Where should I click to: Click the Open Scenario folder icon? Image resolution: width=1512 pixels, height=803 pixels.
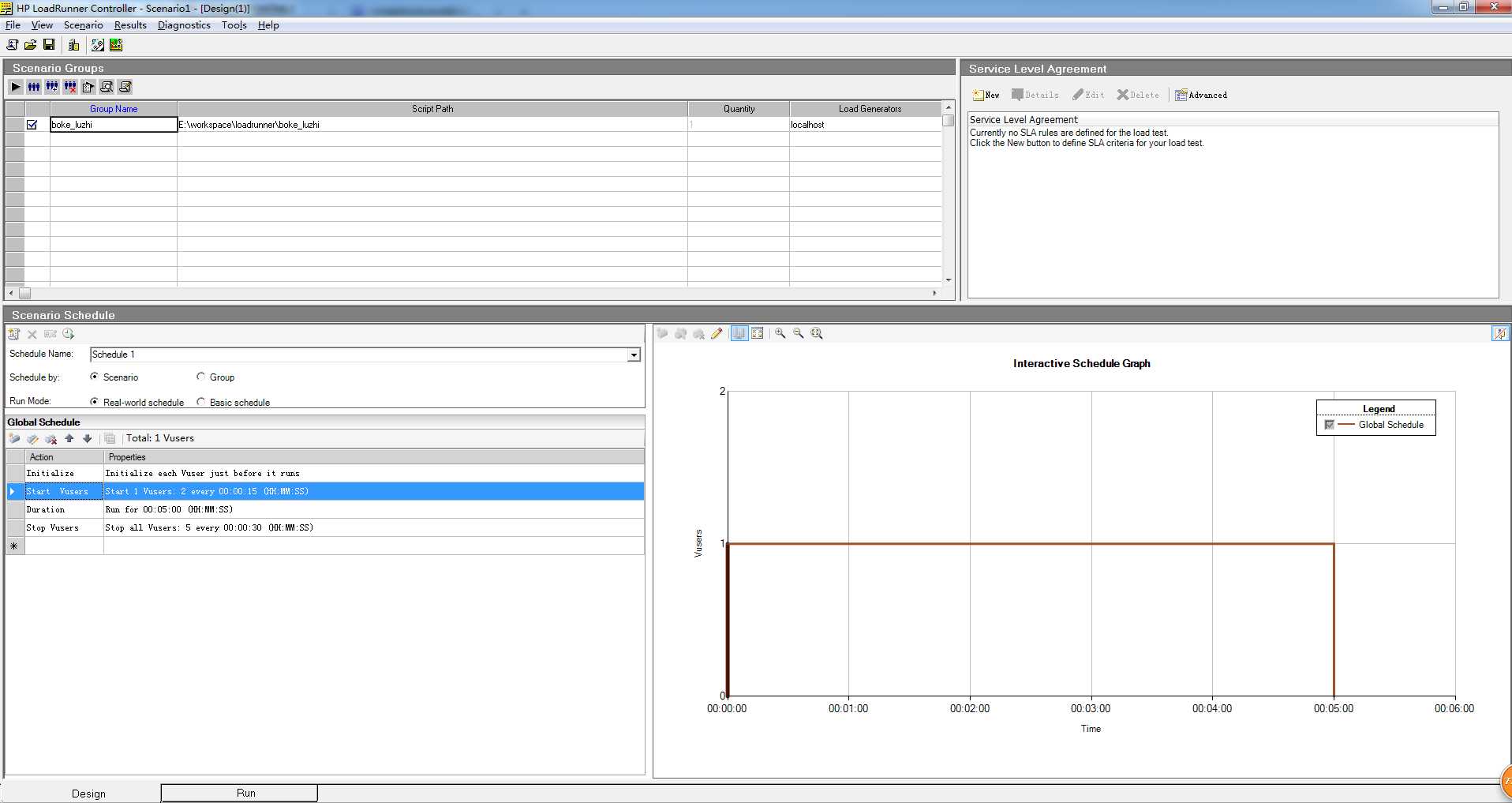coord(30,45)
